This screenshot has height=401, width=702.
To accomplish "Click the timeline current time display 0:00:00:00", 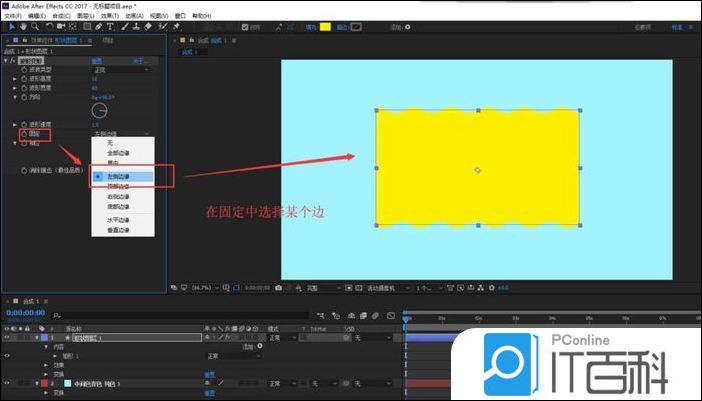I will coord(25,314).
